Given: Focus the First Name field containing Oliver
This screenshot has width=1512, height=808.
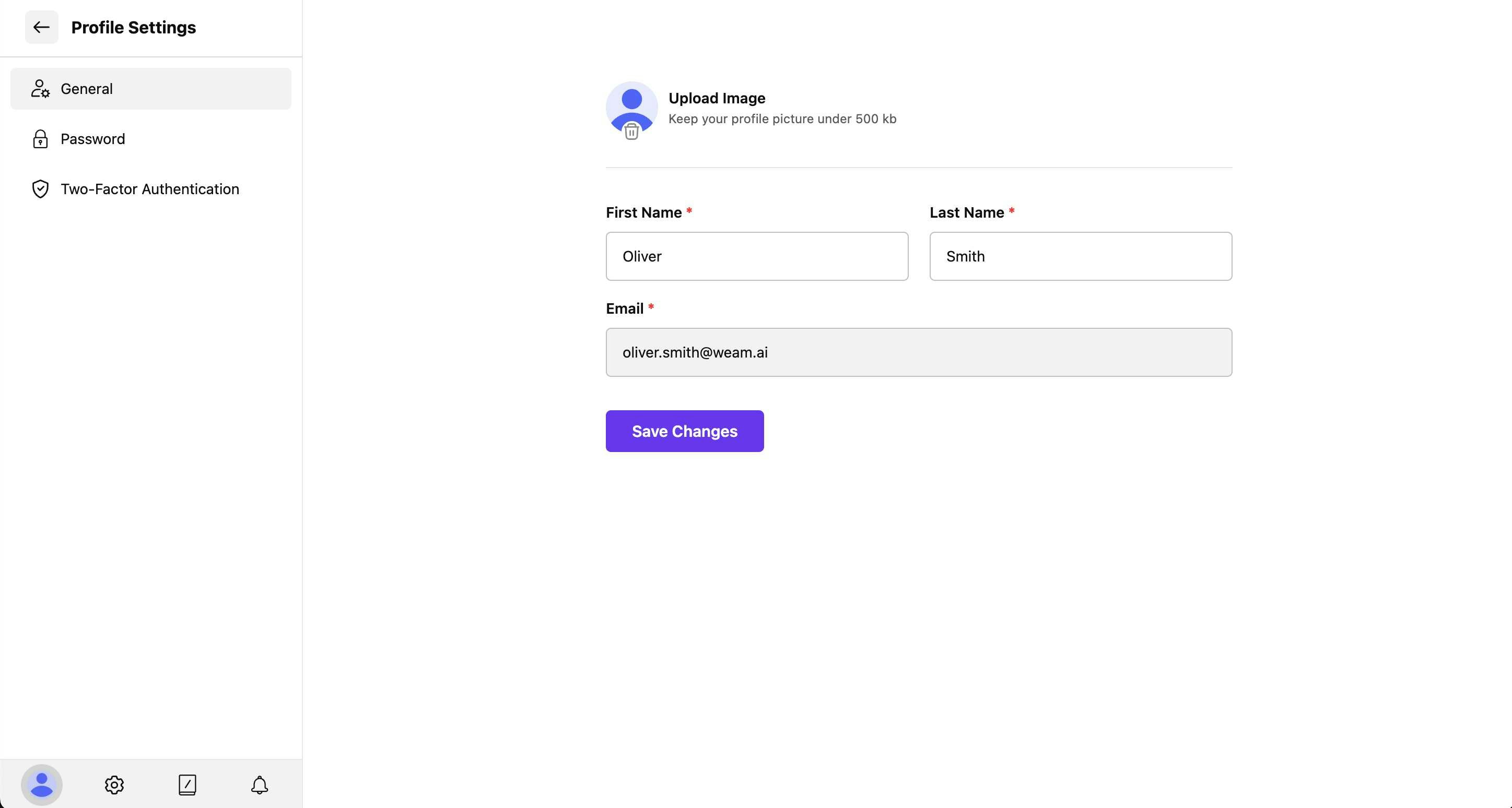Looking at the screenshot, I should (x=757, y=256).
